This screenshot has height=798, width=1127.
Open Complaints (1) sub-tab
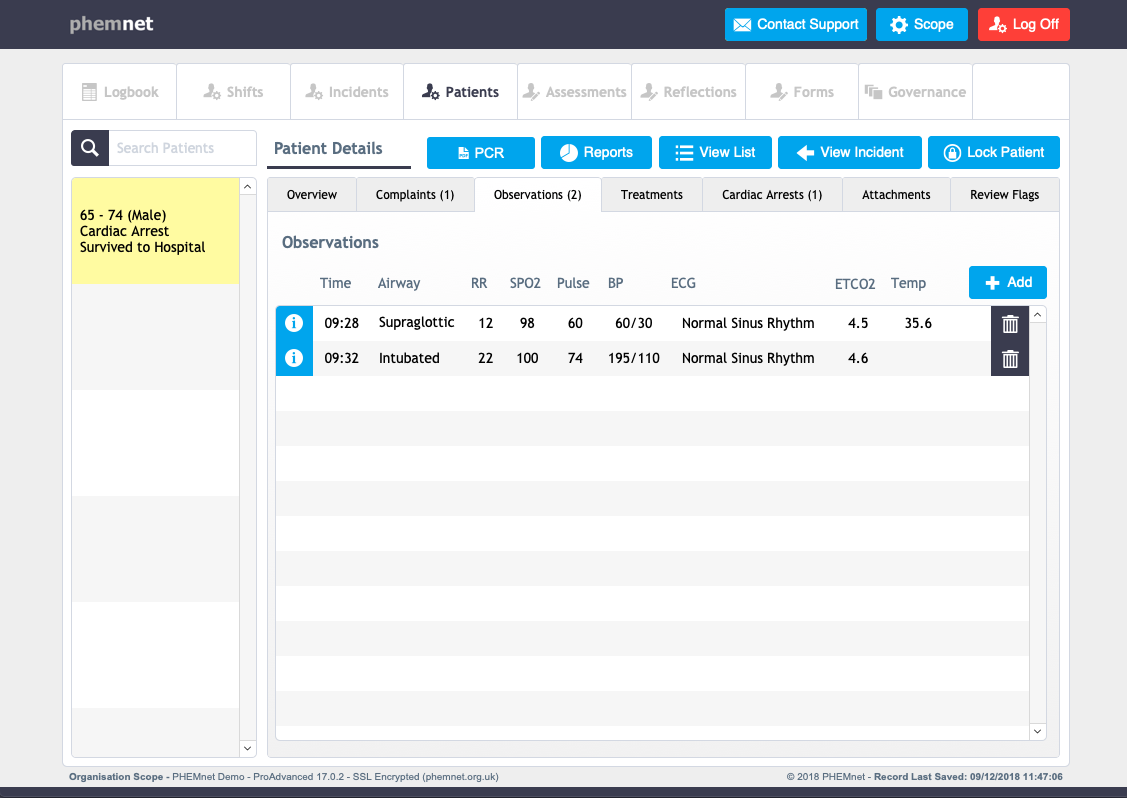point(415,195)
